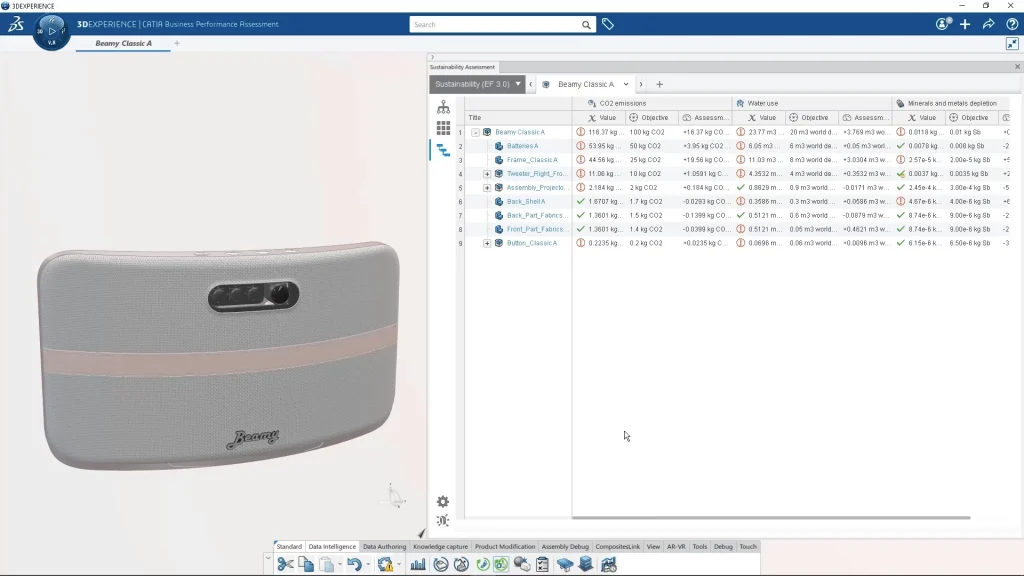
Task: Add a new assessment tab with plus
Action: tap(660, 84)
